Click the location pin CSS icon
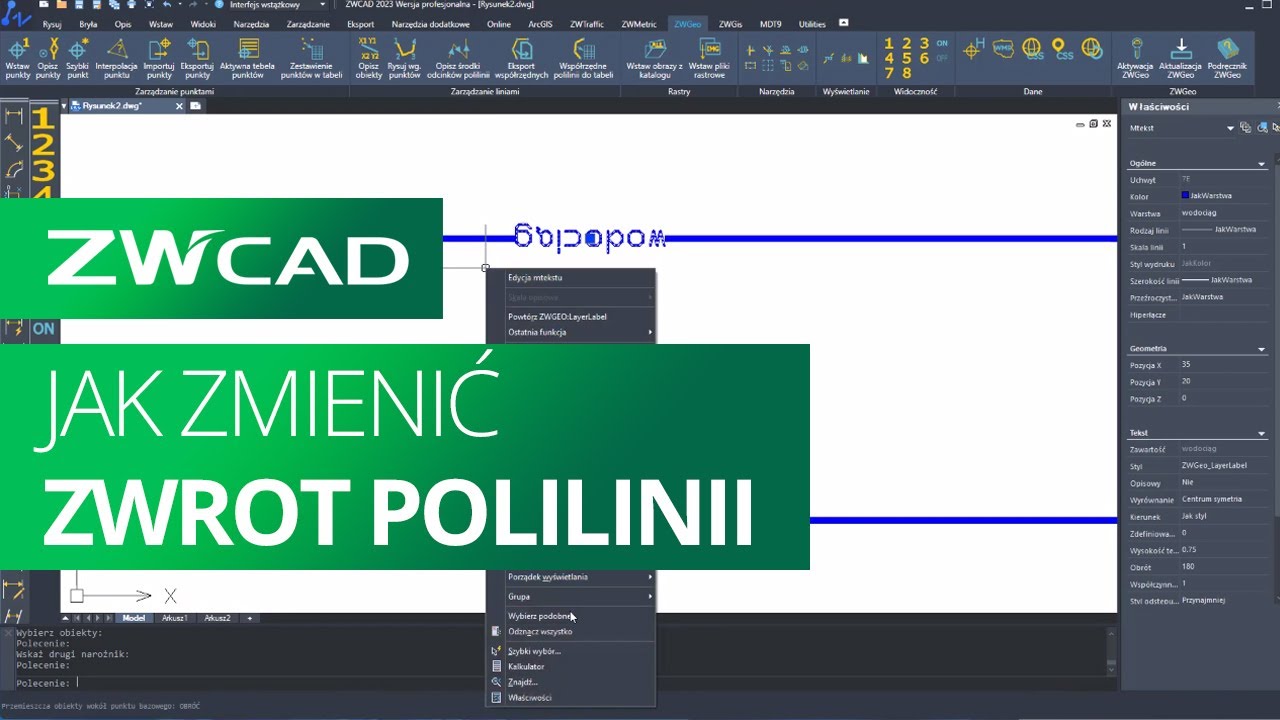The image size is (1280, 720). [x=1062, y=48]
